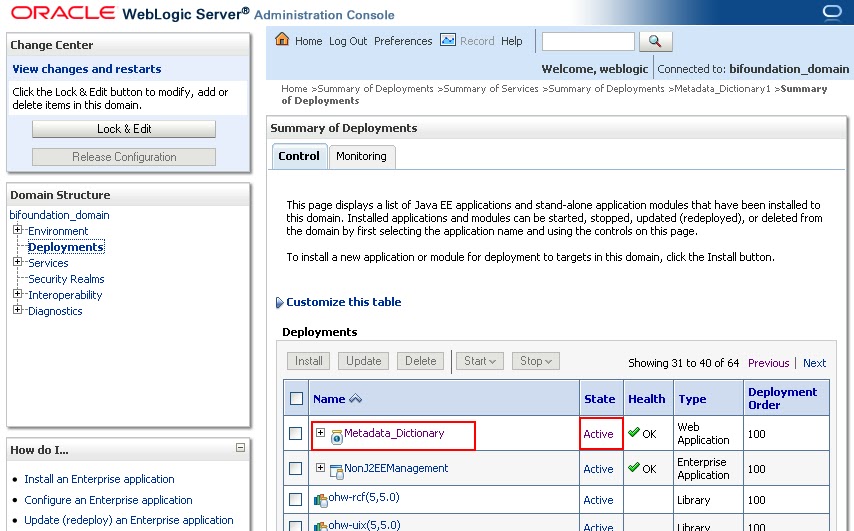Click the NonJ2EEManagement application icon
Image resolution: width=854 pixels, height=531 pixels.
tap(337, 472)
